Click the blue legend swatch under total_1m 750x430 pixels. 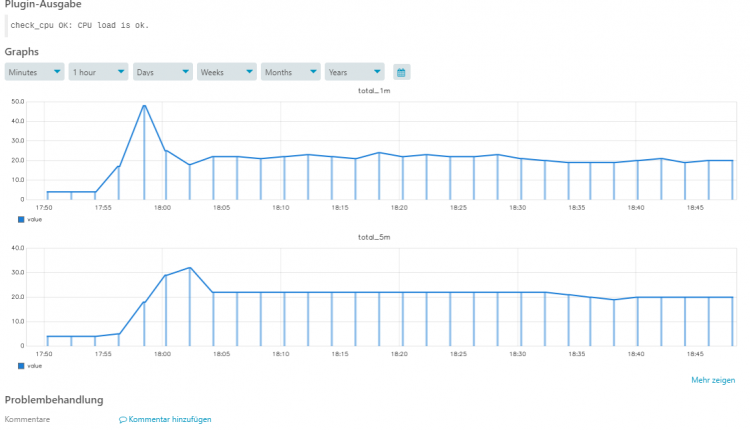[21, 218]
